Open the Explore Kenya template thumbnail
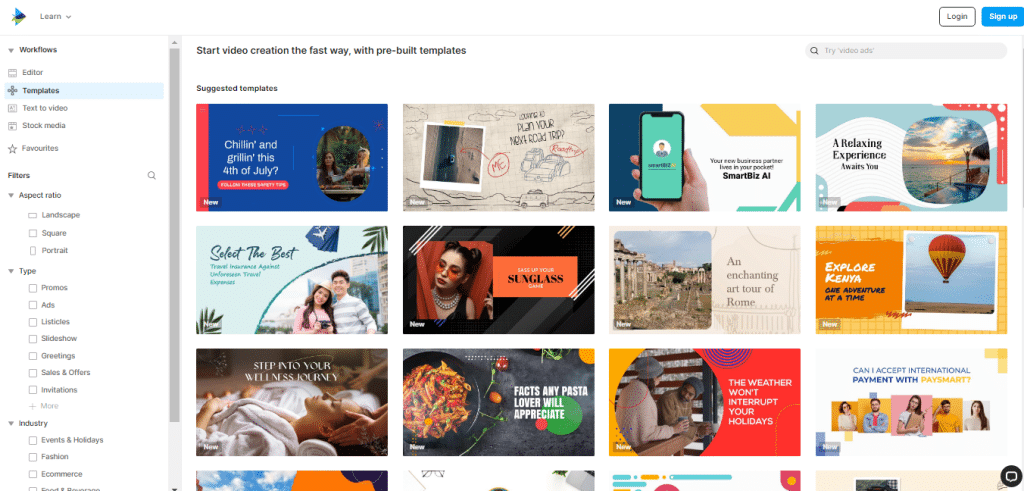The height and width of the screenshot is (491, 1024). 911,280
